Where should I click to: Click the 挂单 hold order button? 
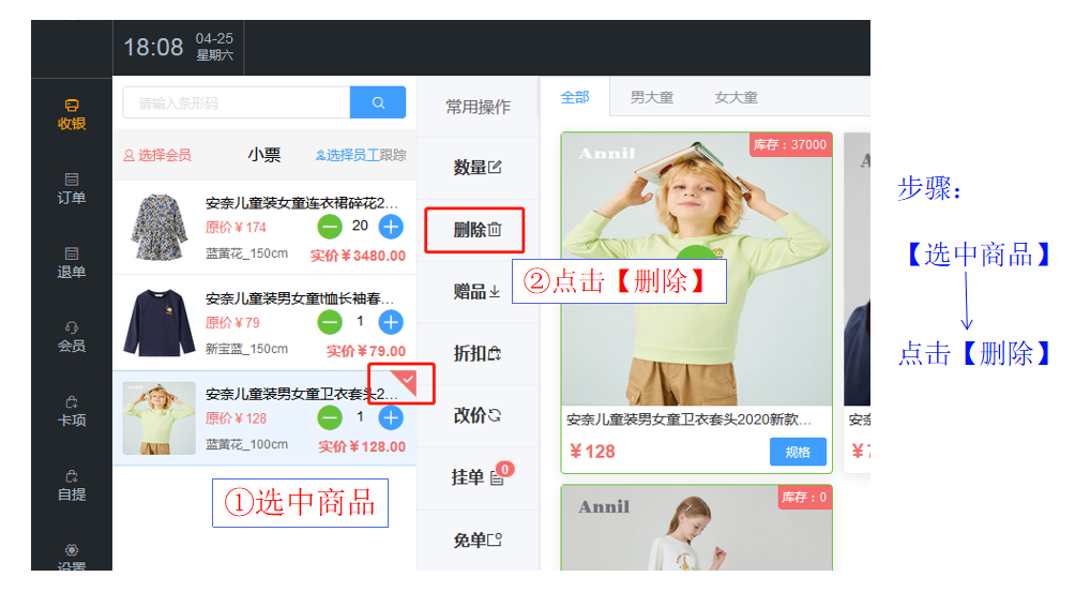coord(480,476)
